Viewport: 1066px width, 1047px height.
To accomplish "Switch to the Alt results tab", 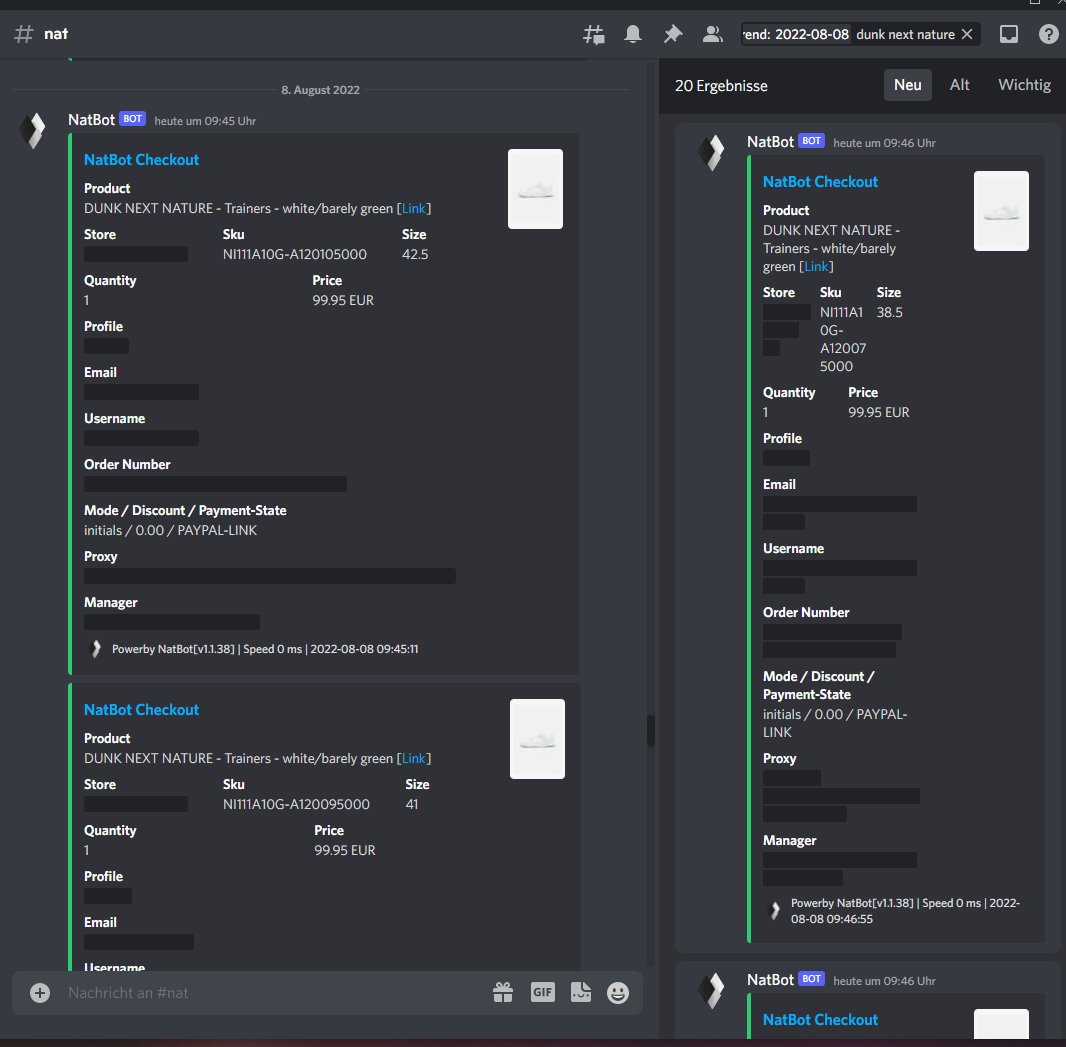I will click(959, 85).
